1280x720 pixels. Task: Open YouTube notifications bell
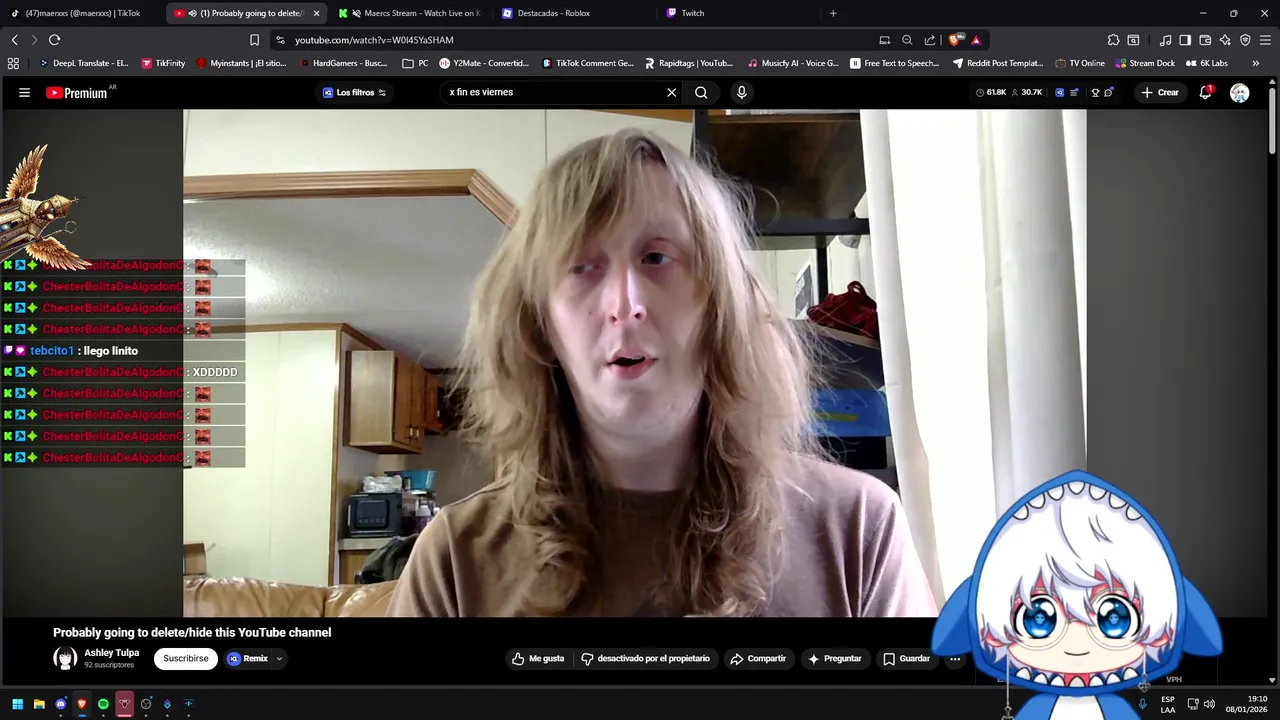(1206, 92)
